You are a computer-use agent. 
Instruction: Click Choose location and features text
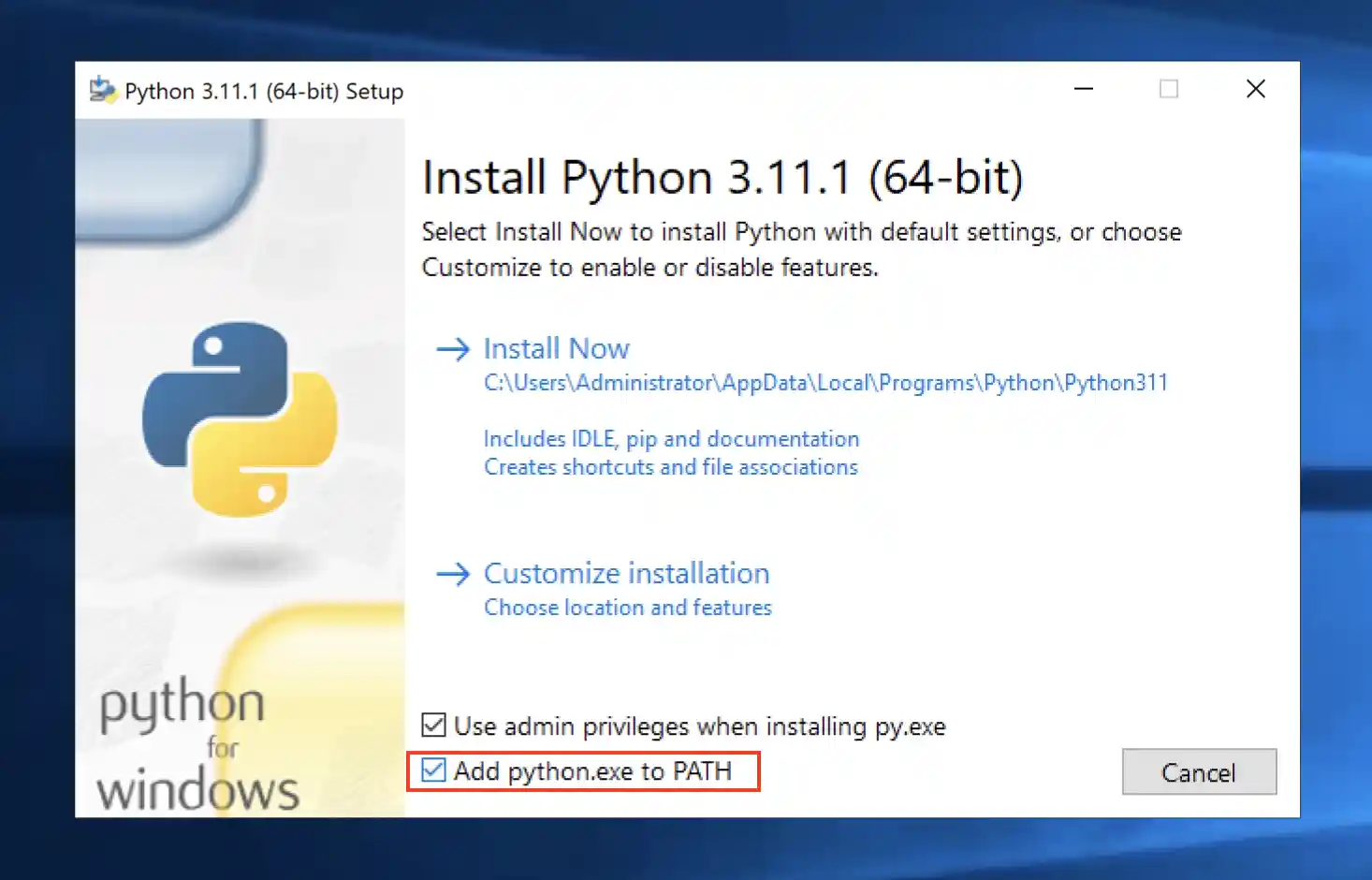[627, 607]
